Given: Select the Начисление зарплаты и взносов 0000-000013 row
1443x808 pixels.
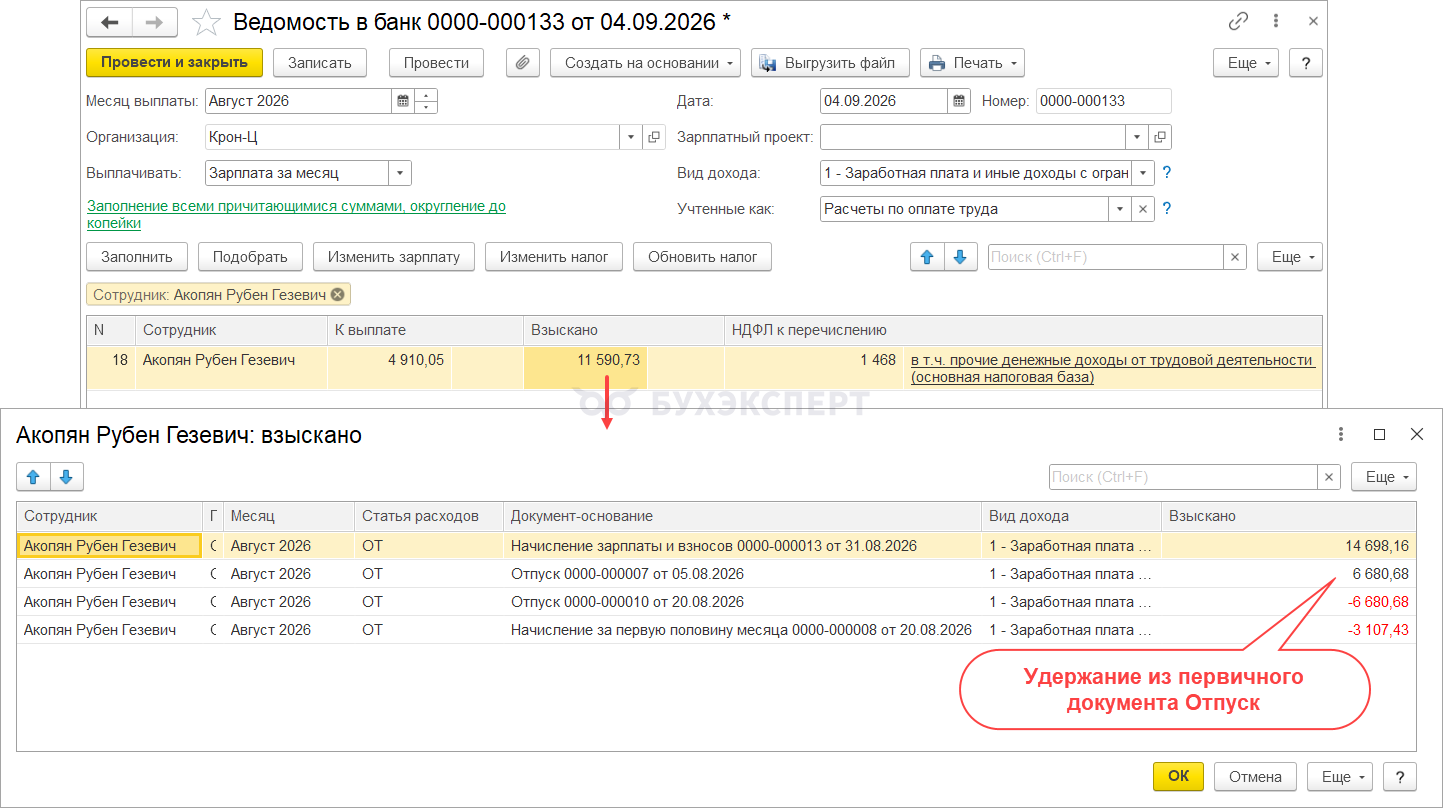Looking at the screenshot, I should (x=716, y=546).
